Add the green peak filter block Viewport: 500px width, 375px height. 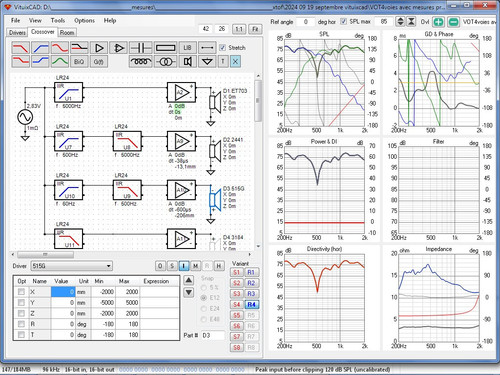(60, 61)
